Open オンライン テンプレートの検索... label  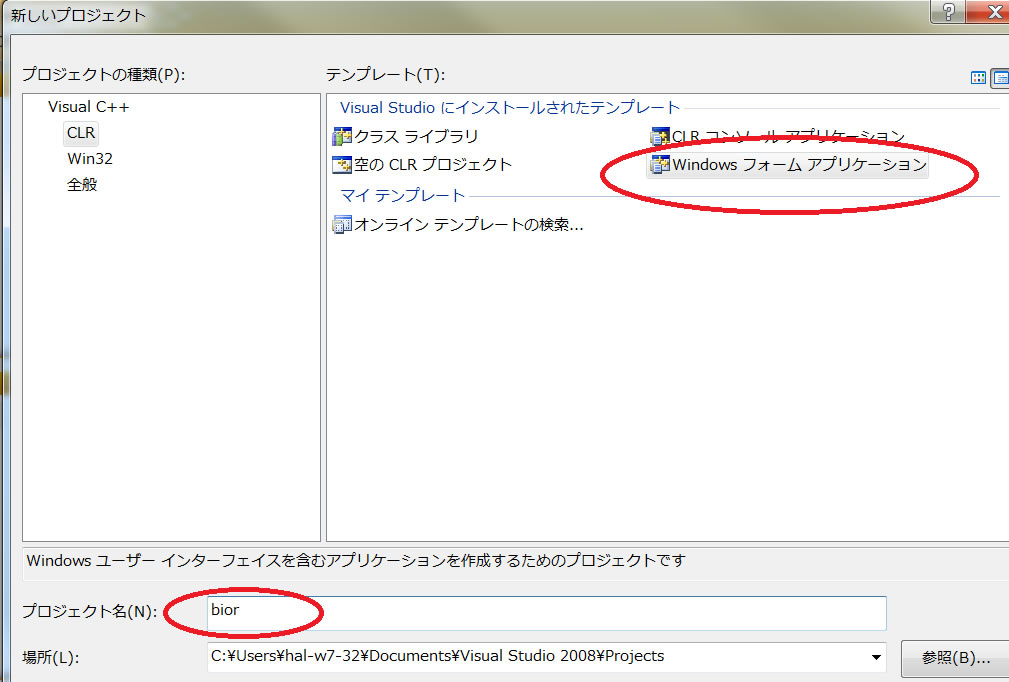tap(469, 225)
